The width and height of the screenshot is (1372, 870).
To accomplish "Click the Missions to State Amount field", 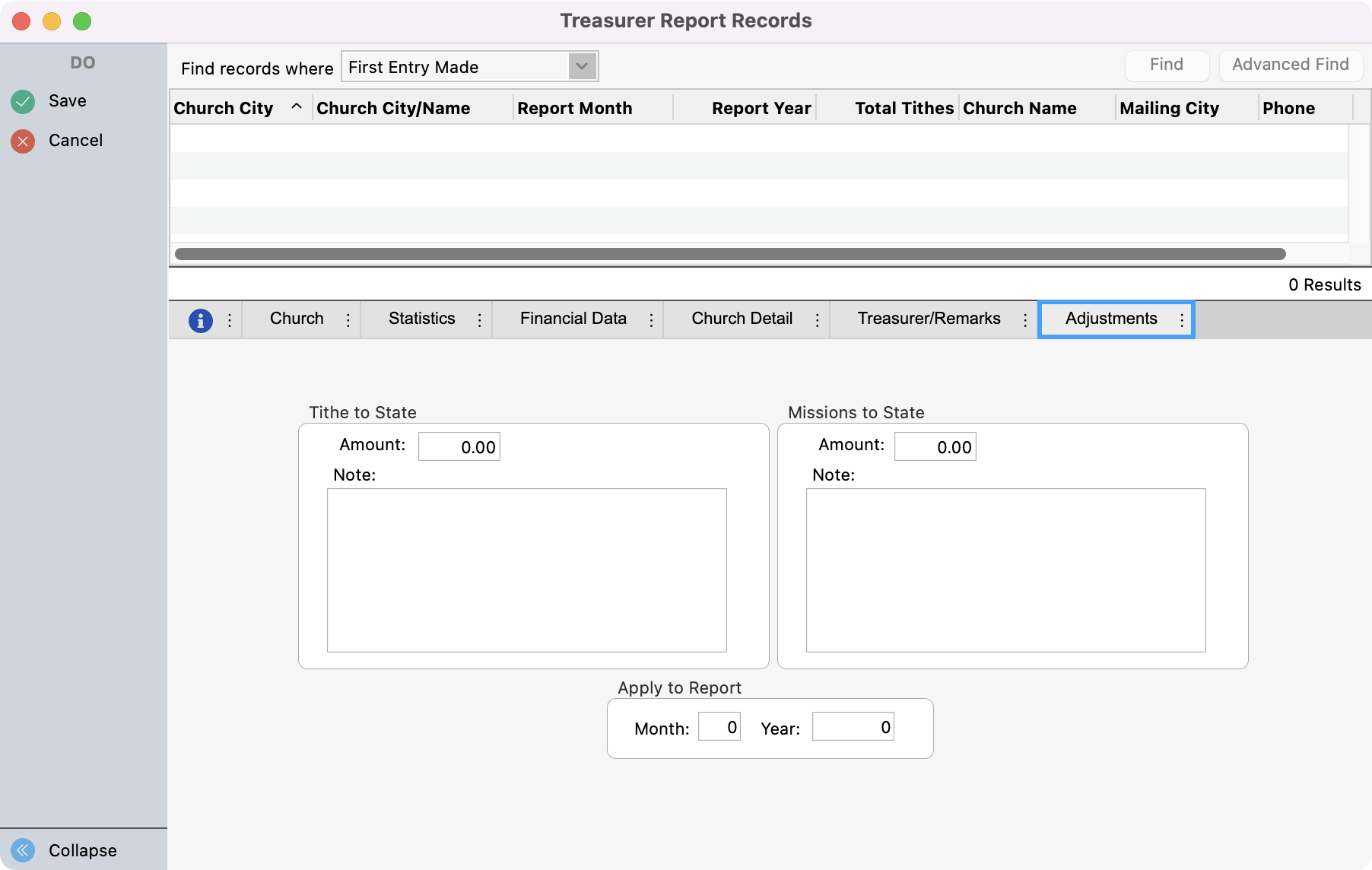I will click(935, 446).
